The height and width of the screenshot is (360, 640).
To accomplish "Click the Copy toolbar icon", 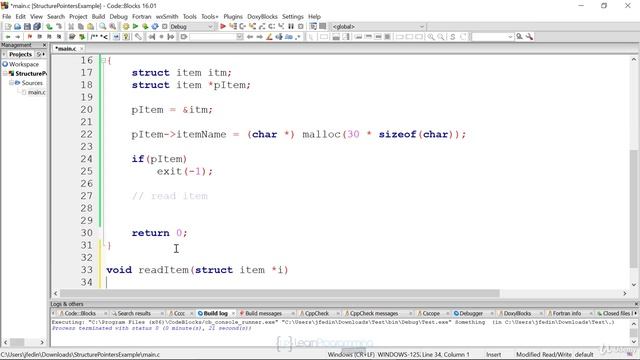I will (x=81, y=27).
